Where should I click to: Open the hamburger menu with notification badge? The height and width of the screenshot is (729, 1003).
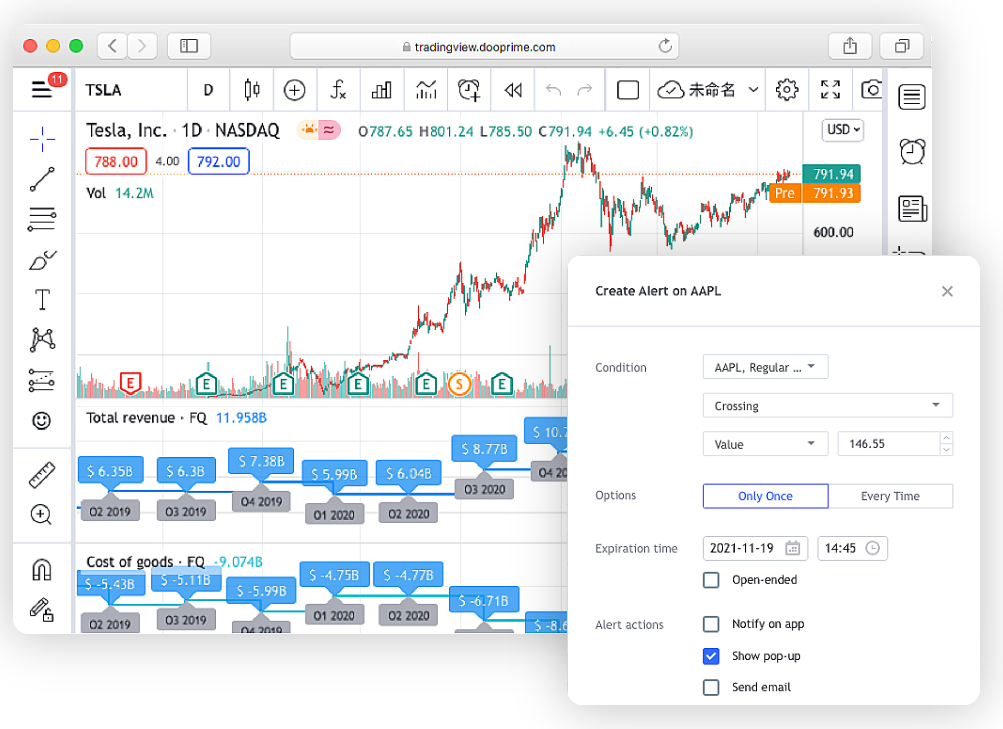pyautogui.click(x=42, y=89)
